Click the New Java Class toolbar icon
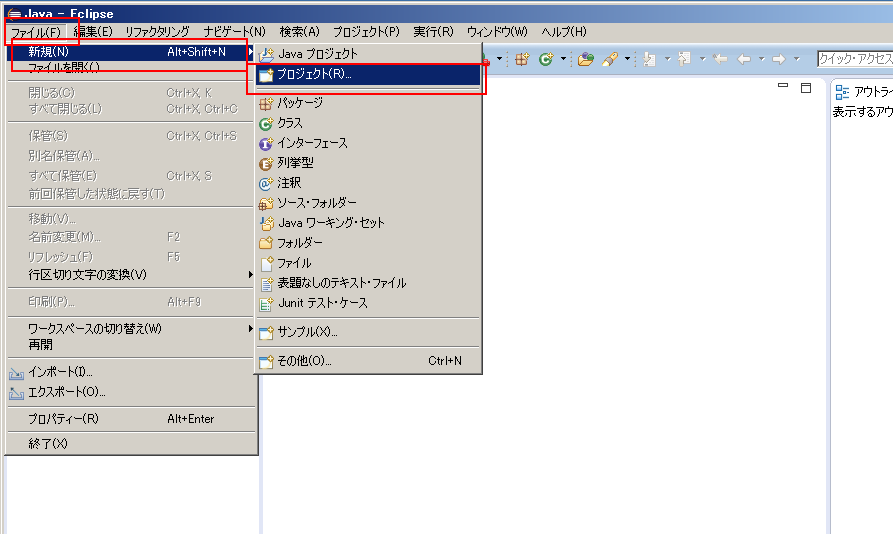The height and width of the screenshot is (534, 893). 546,59
